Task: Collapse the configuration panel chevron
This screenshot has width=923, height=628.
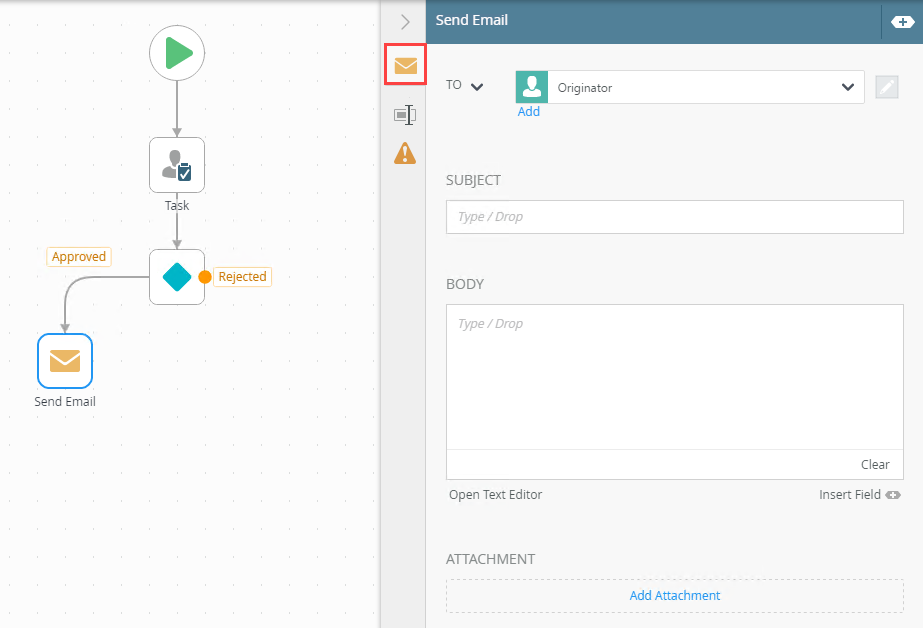Action: (x=405, y=22)
